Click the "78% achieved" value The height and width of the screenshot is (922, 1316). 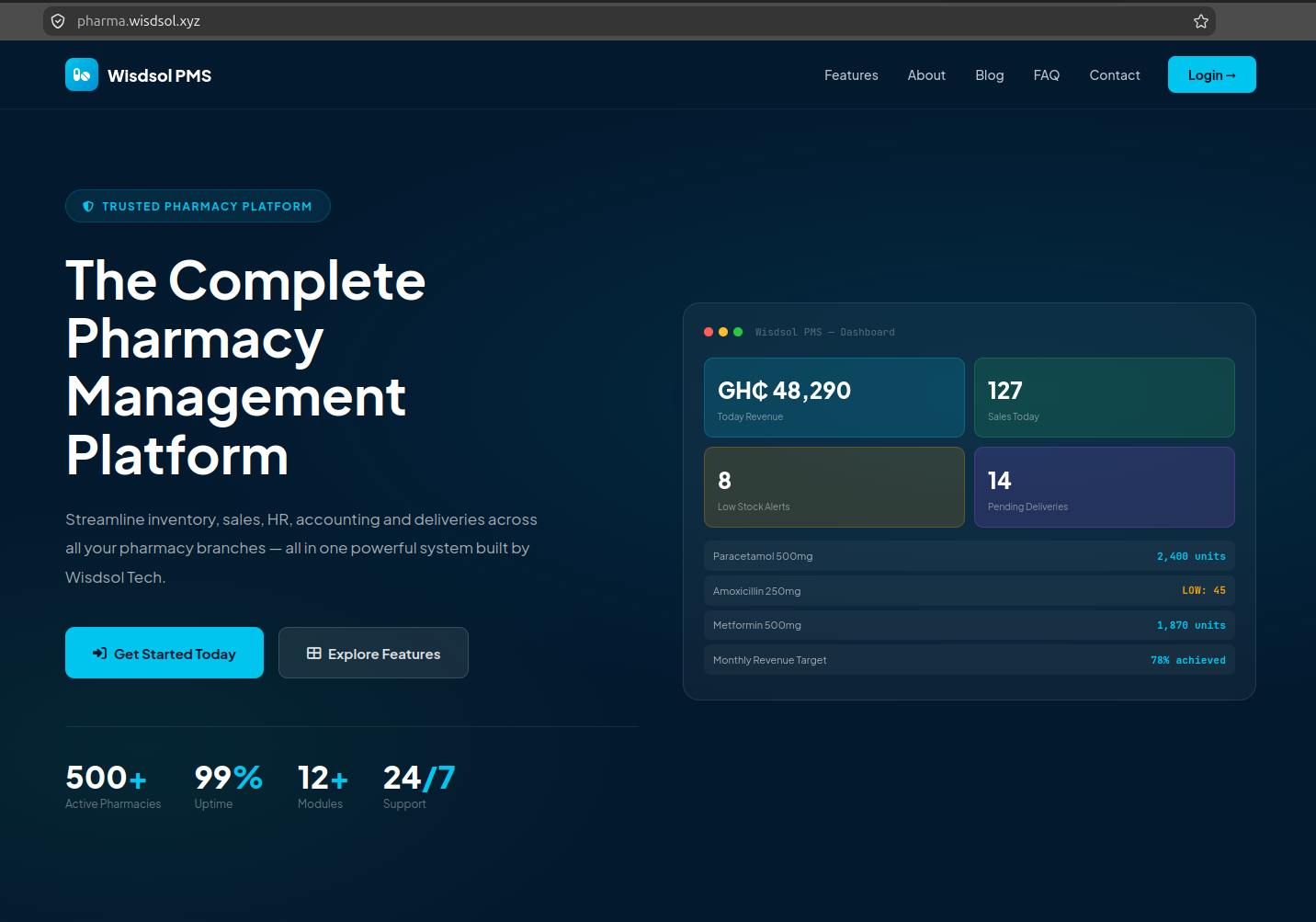[x=1188, y=660]
